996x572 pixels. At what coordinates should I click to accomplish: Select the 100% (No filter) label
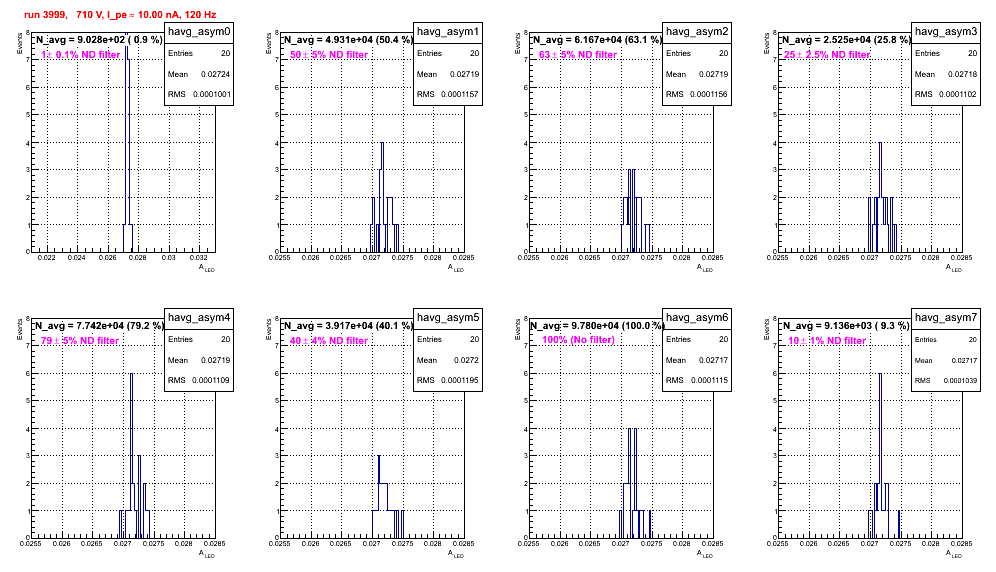[578, 340]
